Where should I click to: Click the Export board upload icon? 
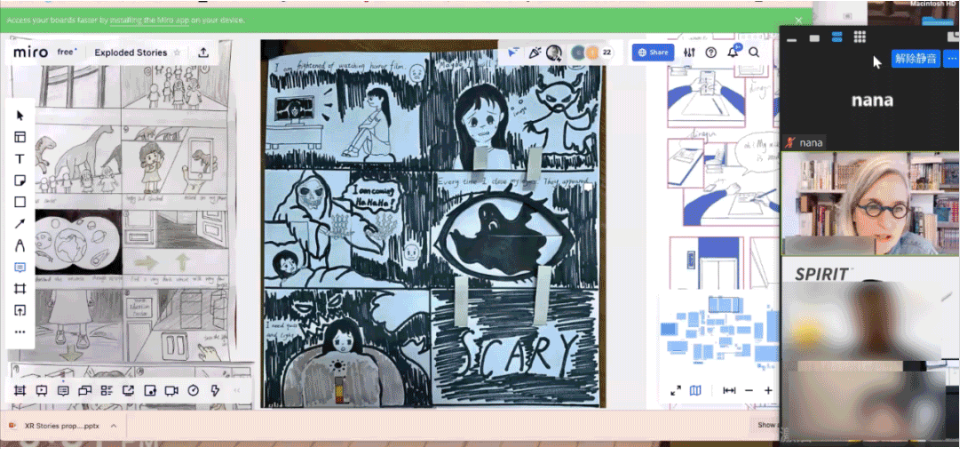pyautogui.click(x=203, y=52)
